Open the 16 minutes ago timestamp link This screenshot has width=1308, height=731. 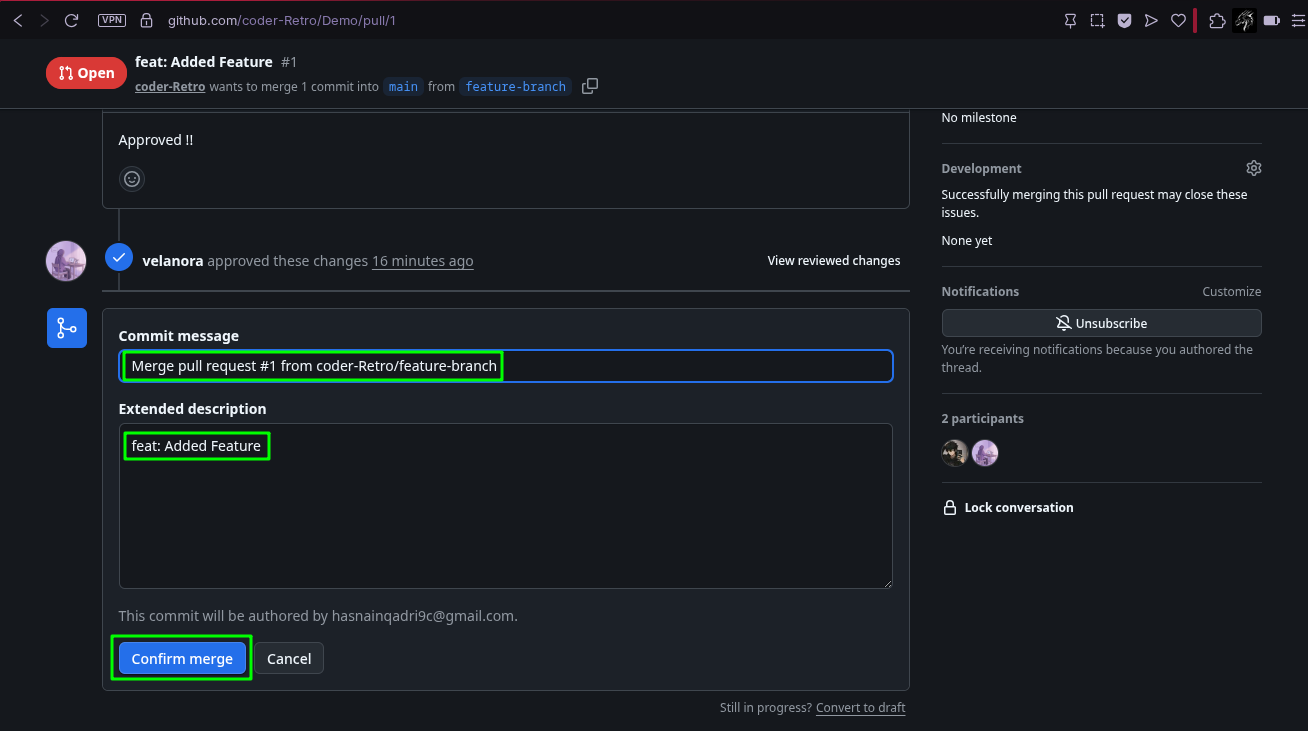423,261
